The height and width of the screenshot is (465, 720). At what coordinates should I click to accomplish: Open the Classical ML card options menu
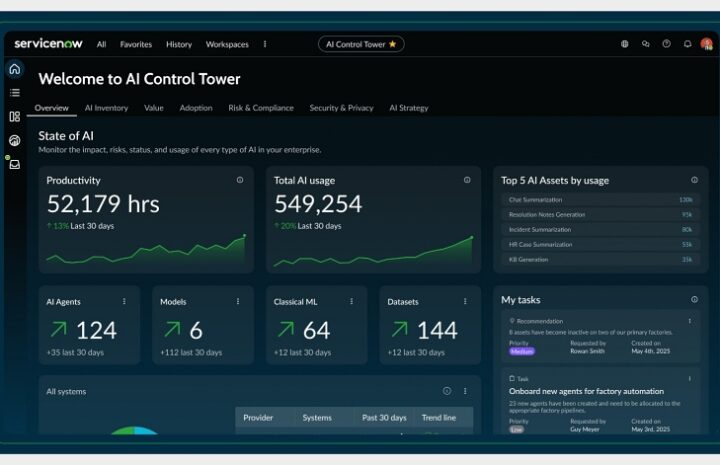(351, 301)
